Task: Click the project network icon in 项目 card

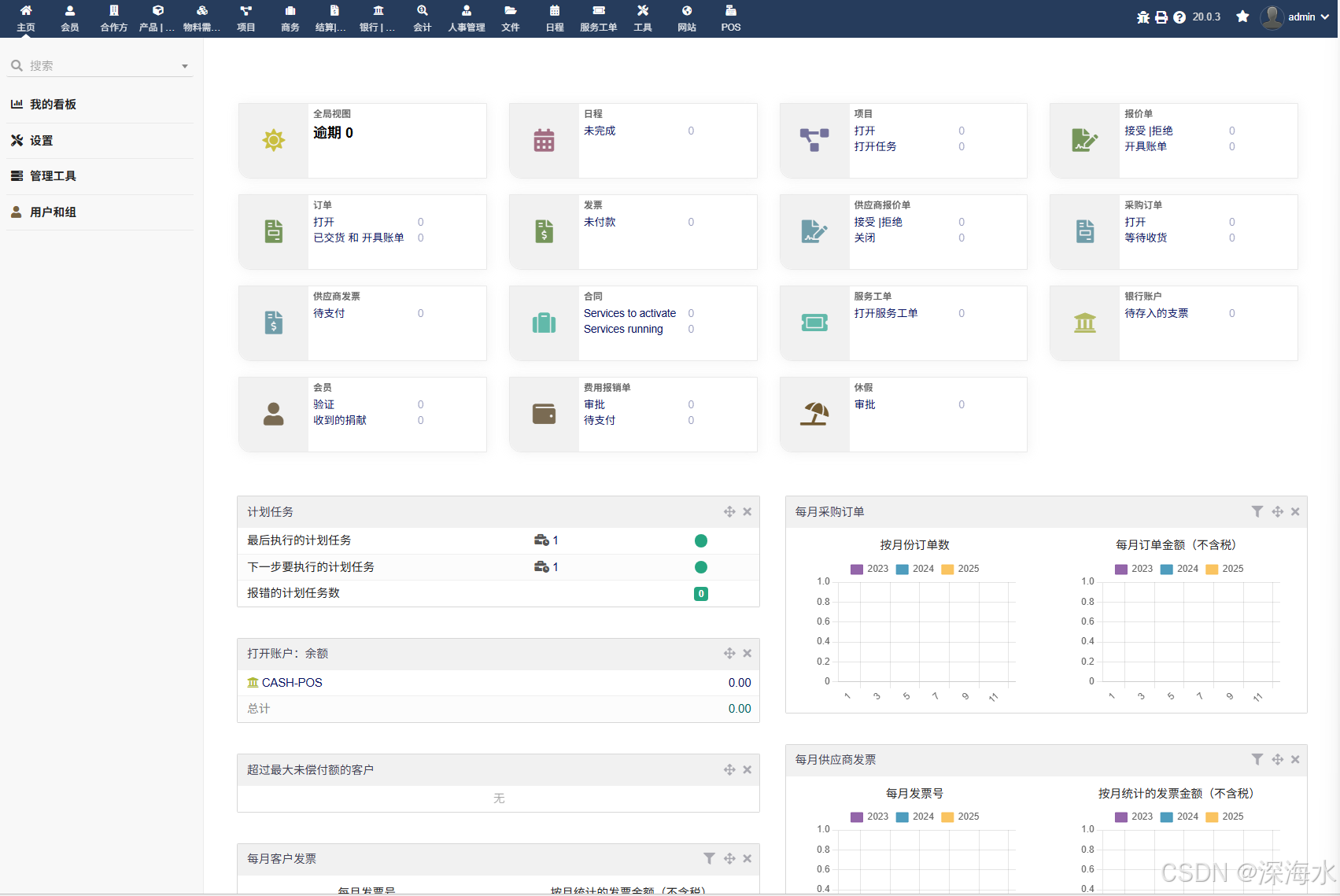Action: [814, 141]
